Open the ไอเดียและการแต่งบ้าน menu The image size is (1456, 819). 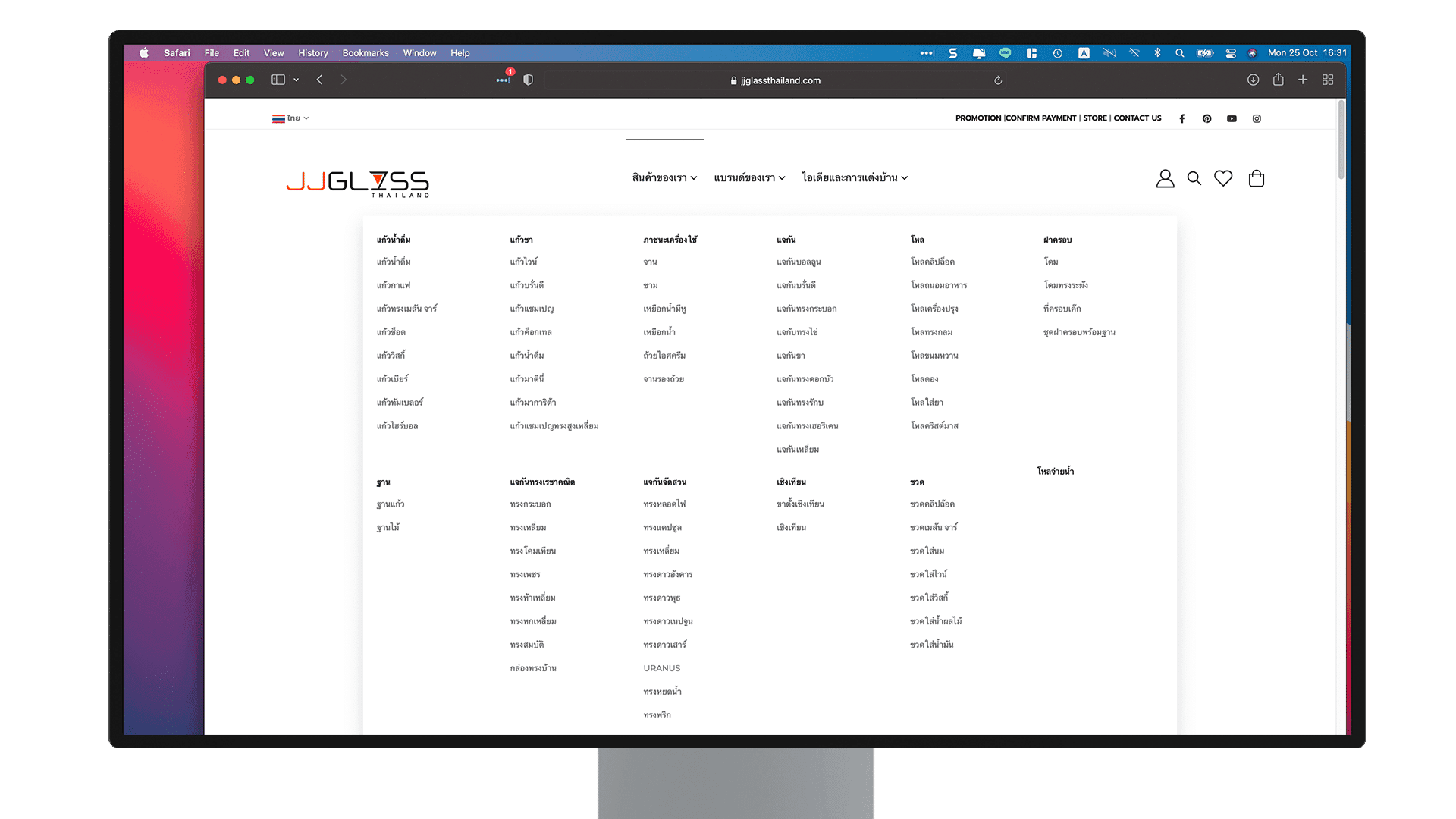(855, 178)
